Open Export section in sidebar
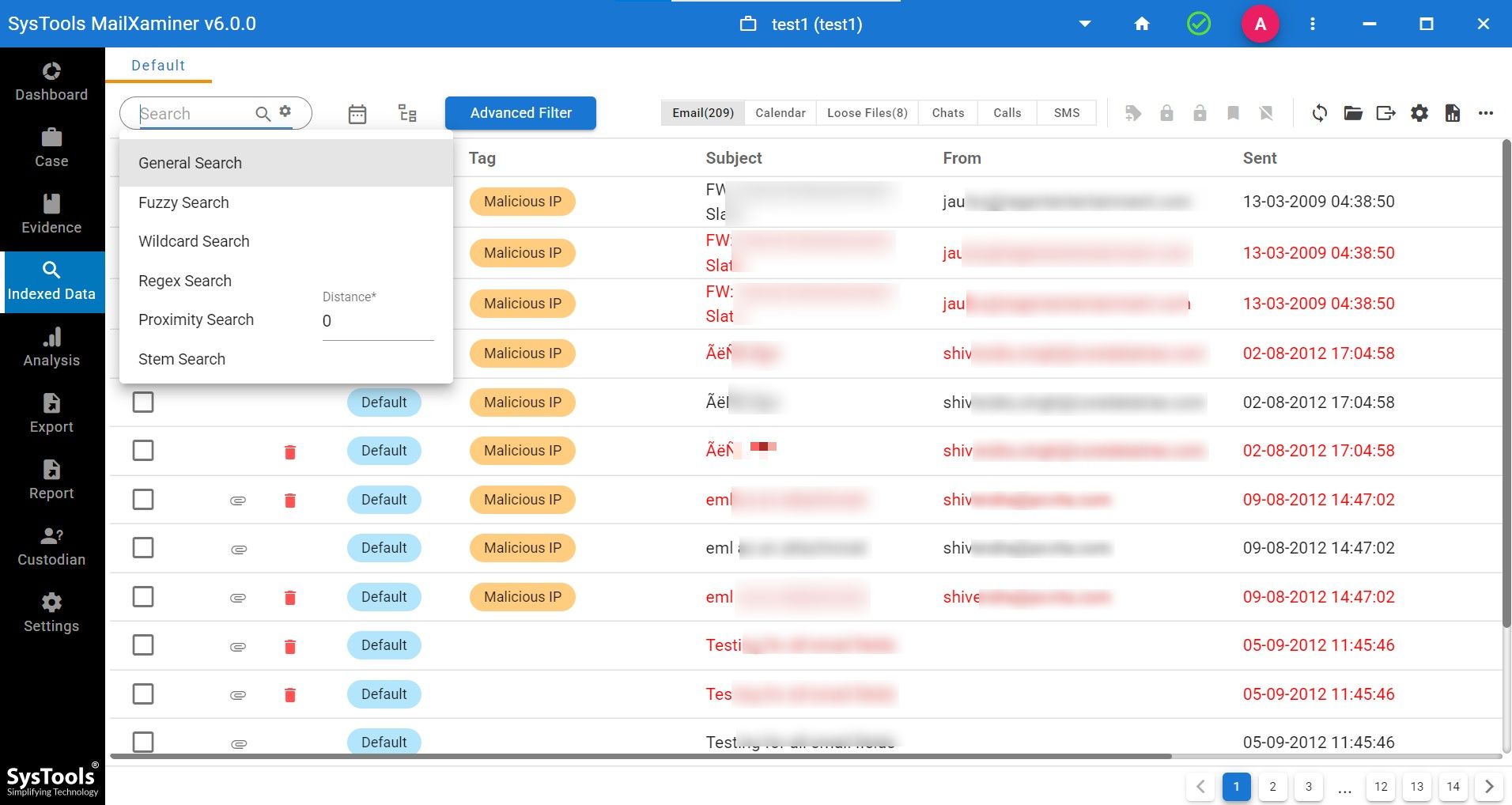The image size is (1512, 805). [x=51, y=414]
